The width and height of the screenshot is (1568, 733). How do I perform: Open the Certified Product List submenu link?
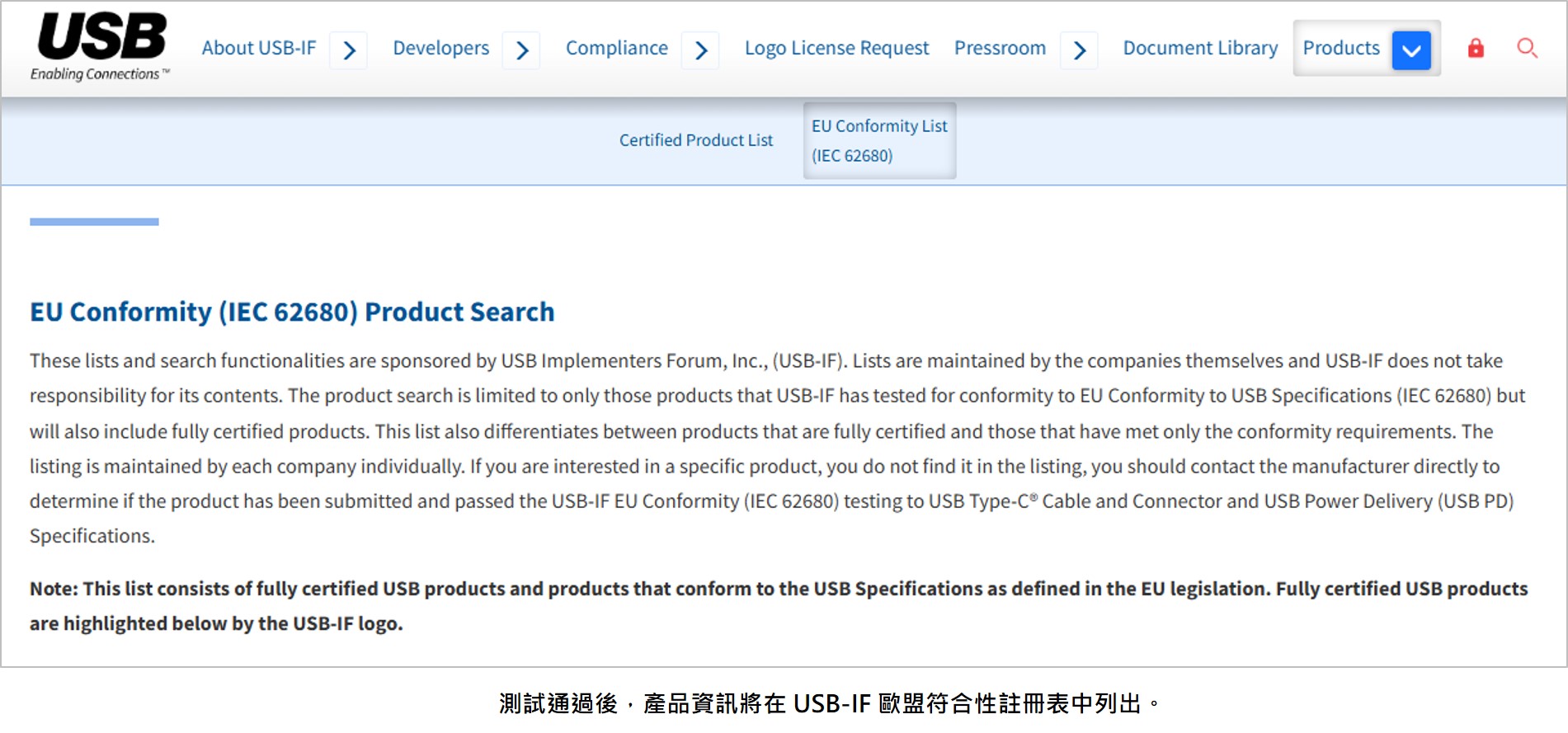pyautogui.click(x=696, y=140)
